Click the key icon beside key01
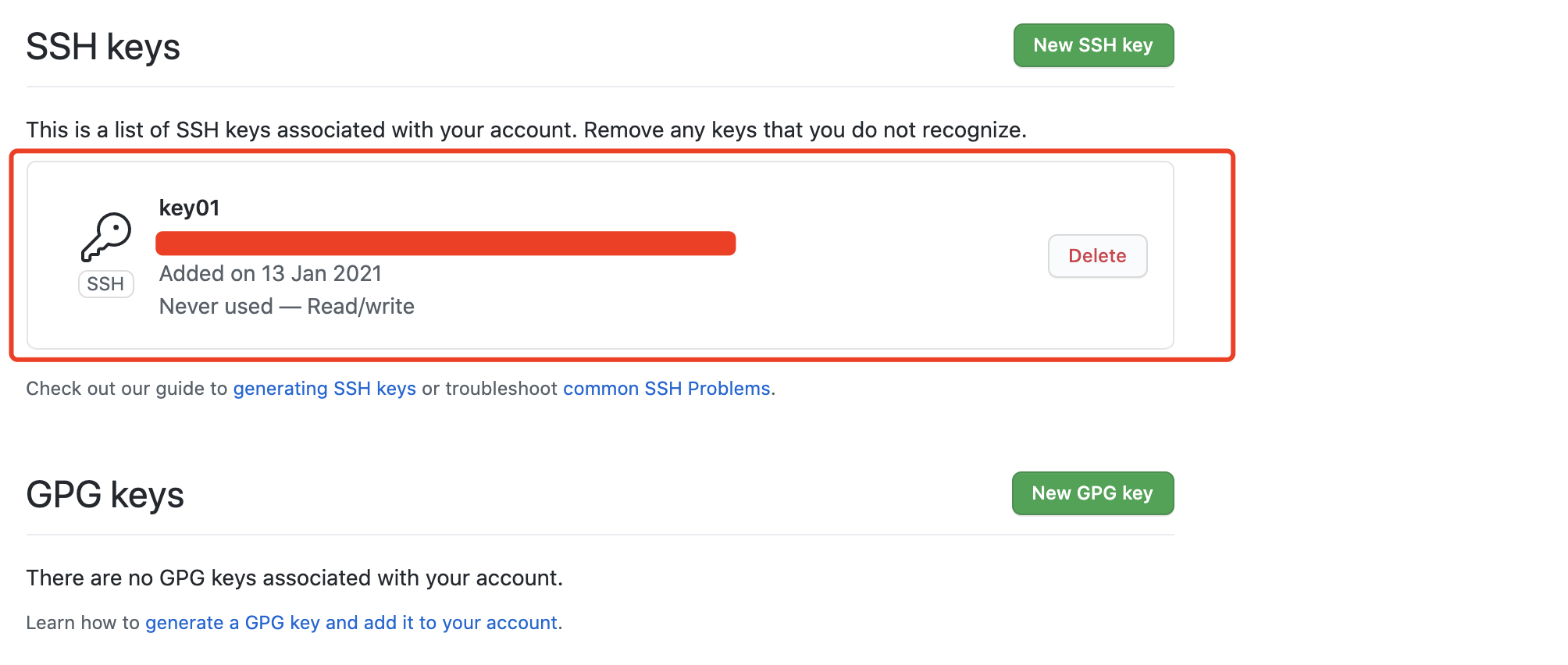The height and width of the screenshot is (665, 1568). point(106,236)
